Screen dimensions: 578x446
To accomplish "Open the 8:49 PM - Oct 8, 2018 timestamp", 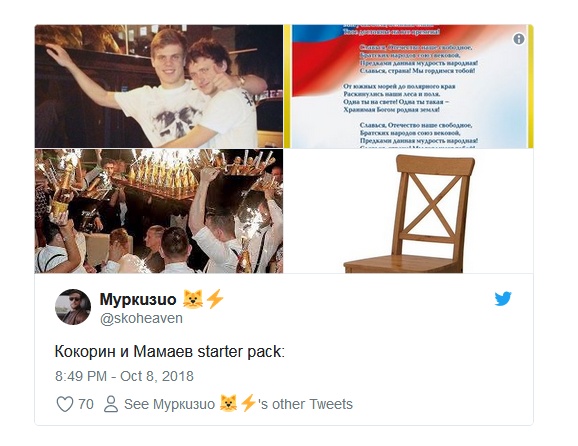I will 124,376.
